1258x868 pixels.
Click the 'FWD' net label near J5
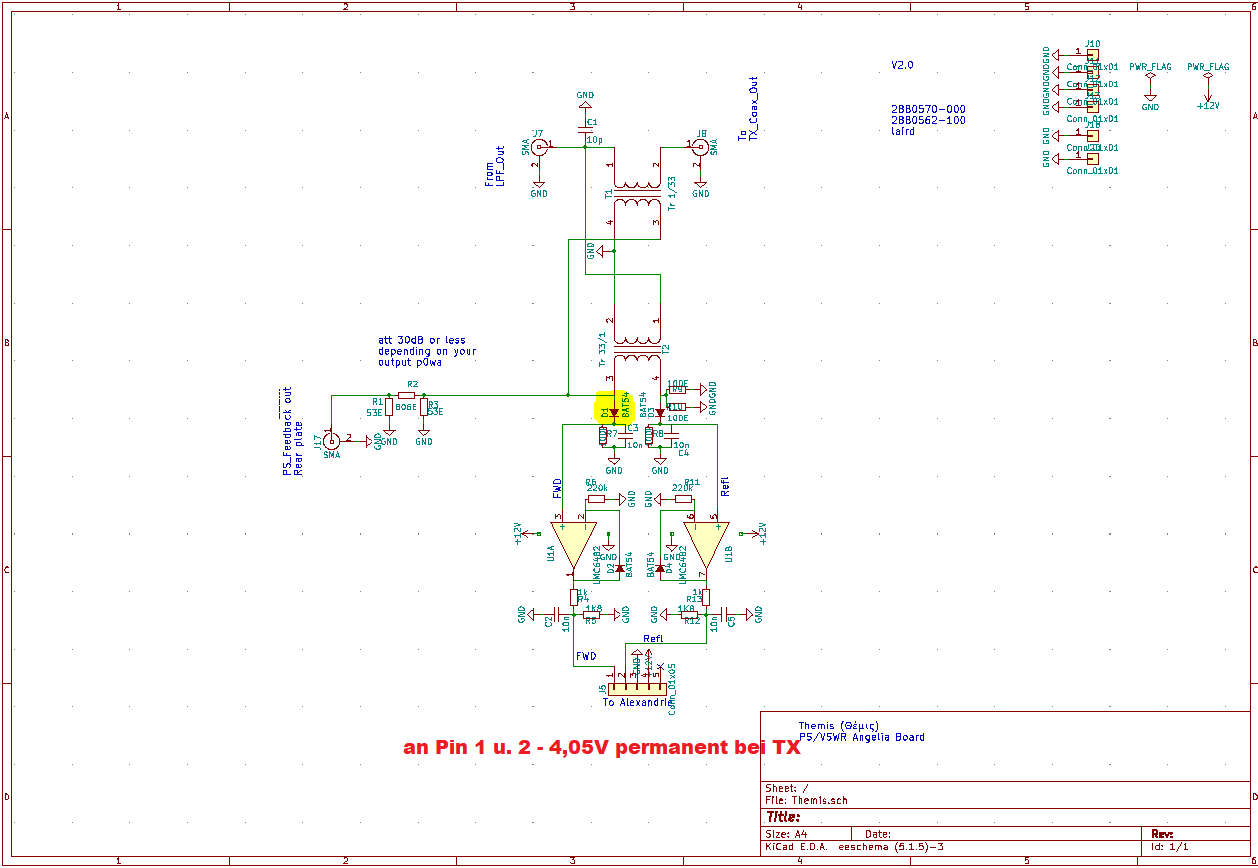click(x=586, y=657)
